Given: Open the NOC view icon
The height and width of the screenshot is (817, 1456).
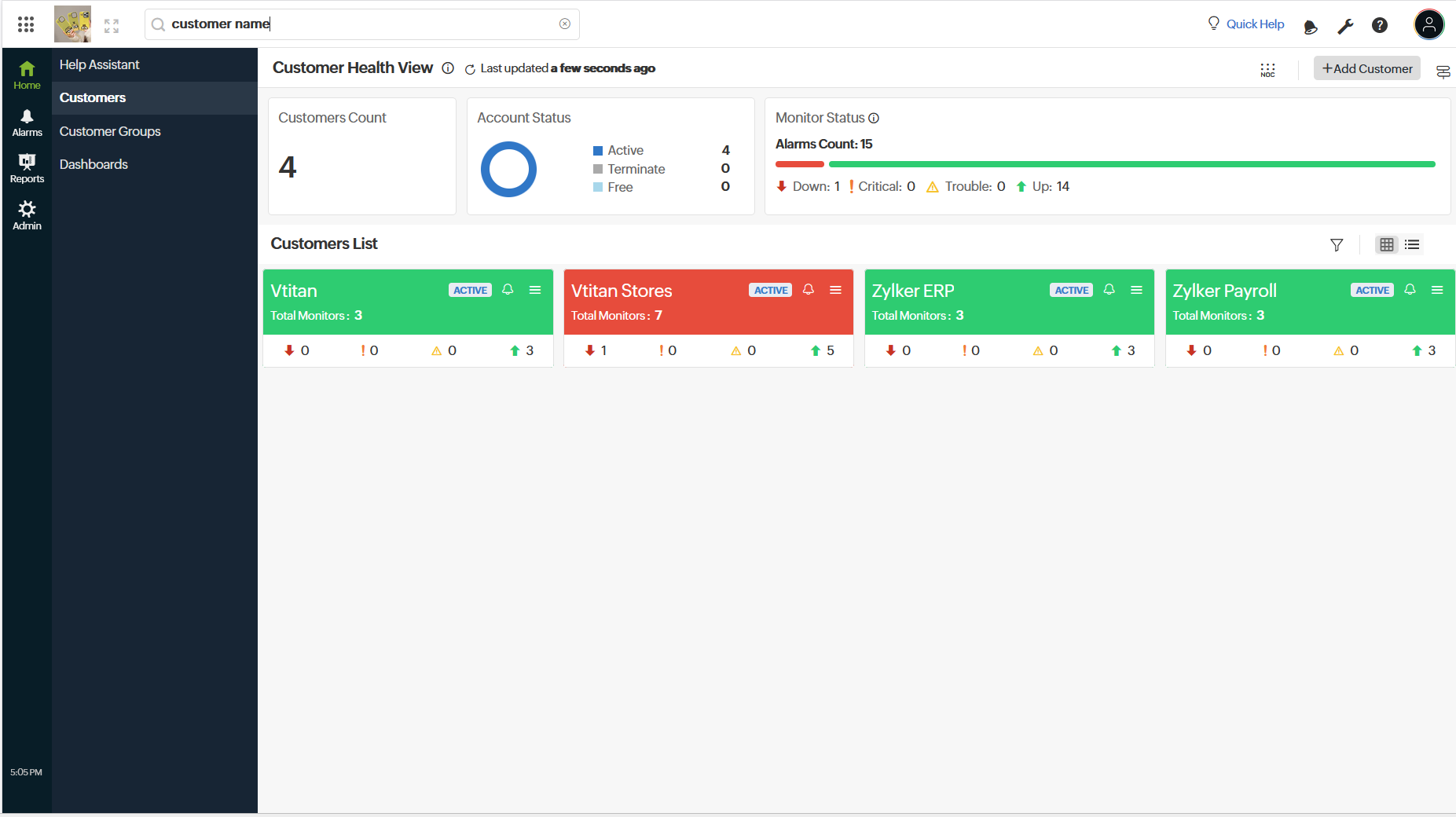Looking at the screenshot, I should click(1268, 69).
